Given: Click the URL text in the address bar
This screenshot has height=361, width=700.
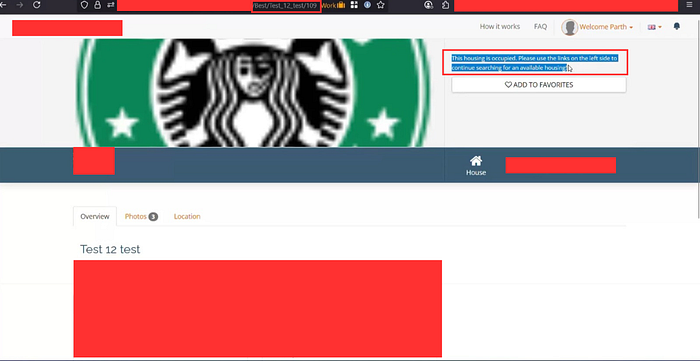Looking at the screenshot, I should click(x=286, y=5).
